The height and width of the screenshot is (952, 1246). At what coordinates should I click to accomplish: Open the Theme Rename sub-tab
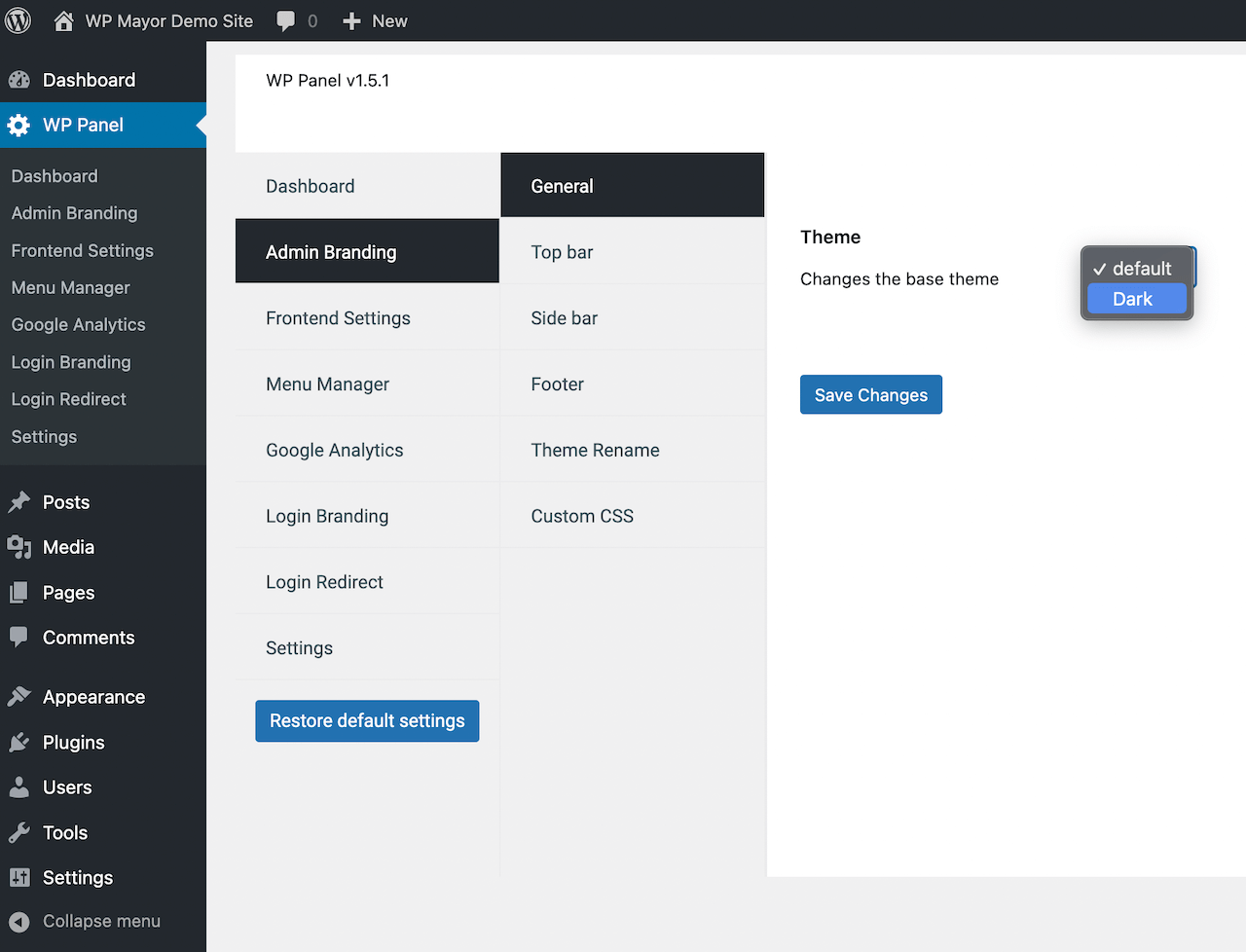coord(633,451)
